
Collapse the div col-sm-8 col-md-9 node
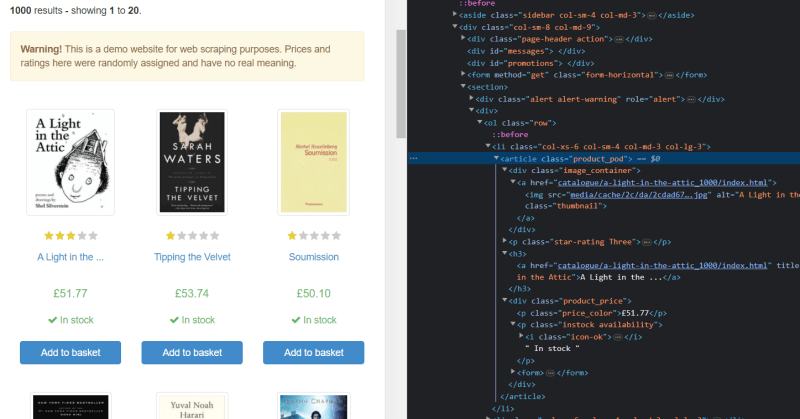[x=455, y=27]
